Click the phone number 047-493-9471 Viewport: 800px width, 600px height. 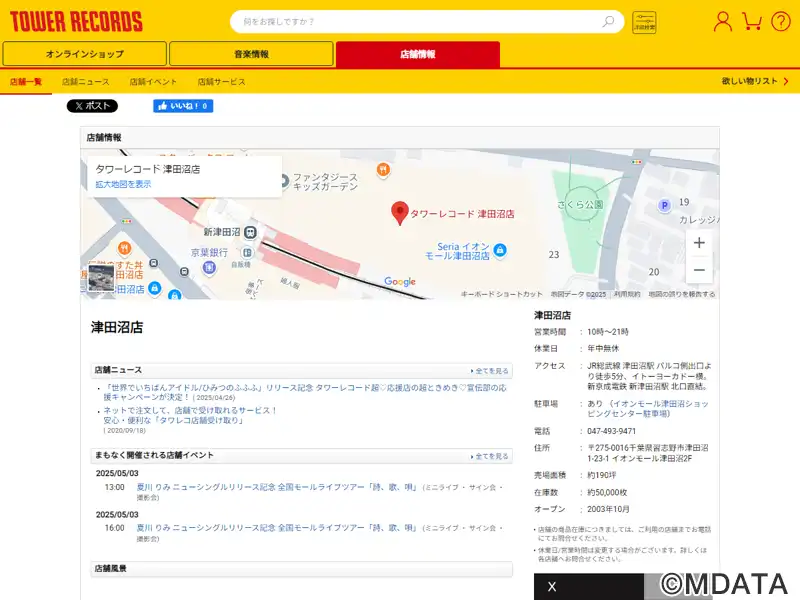611,431
